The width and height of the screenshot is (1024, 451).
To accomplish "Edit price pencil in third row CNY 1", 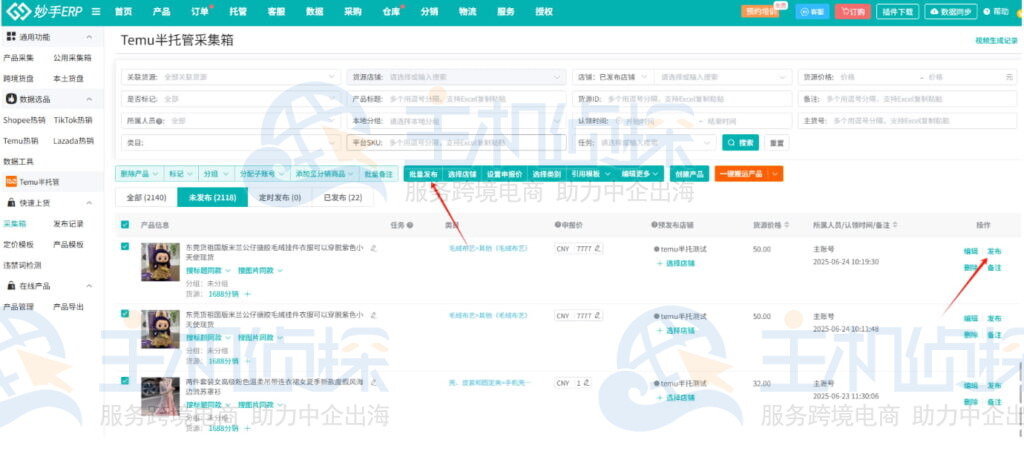I will (586, 382).
